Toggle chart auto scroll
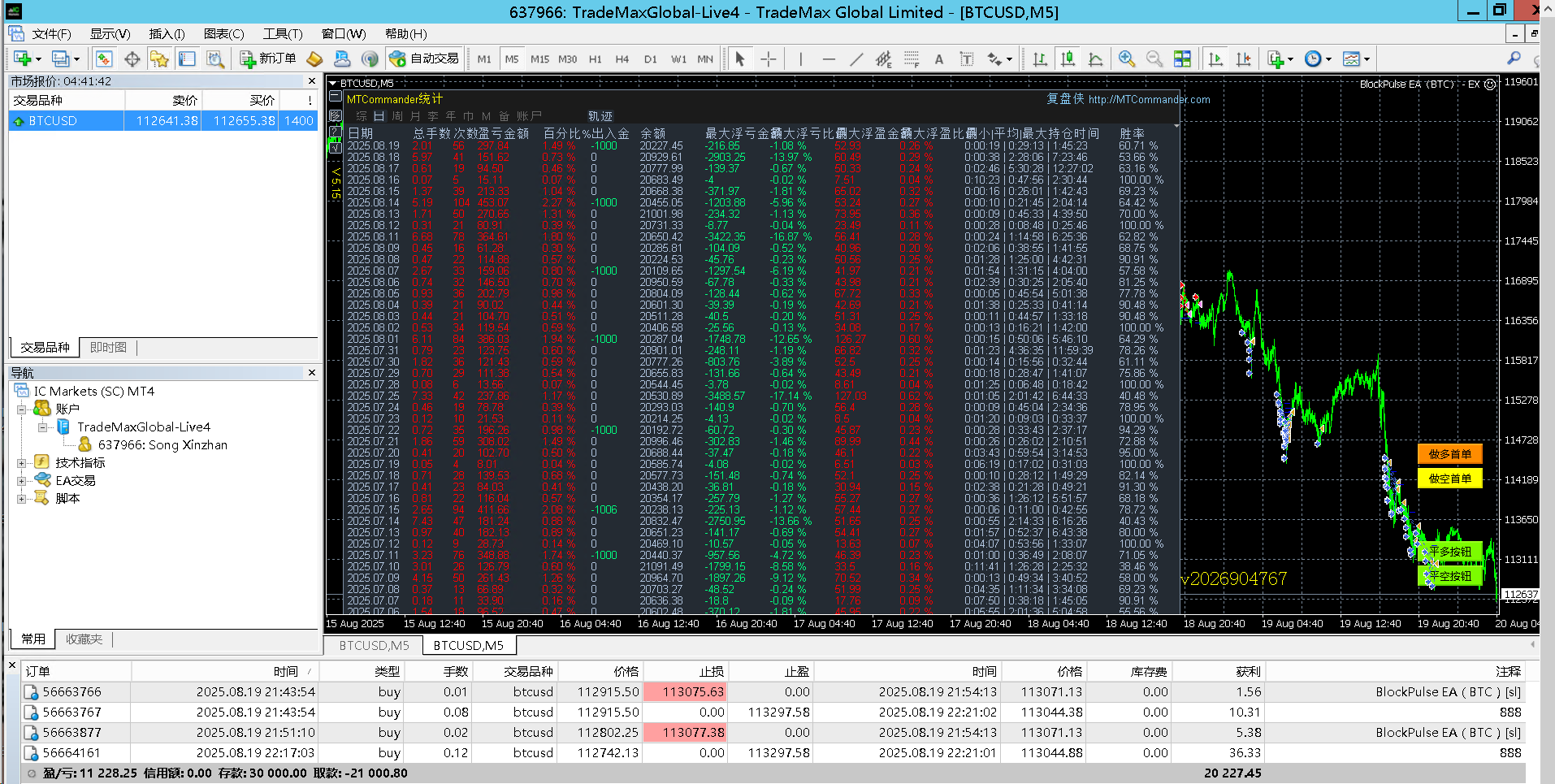 tap(1215, 58)
